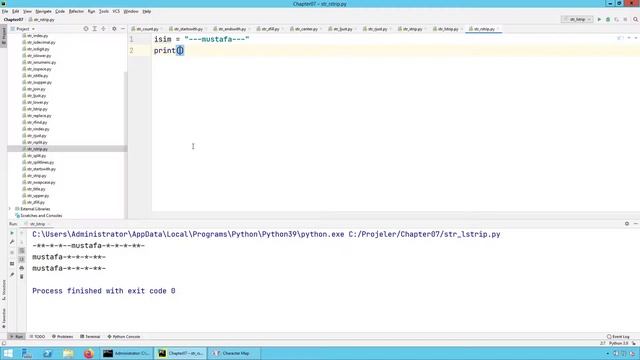Viewport: 640px width, 360px height.
Task: Click print( line in the code editor
Action: click(x=169, y=51)
